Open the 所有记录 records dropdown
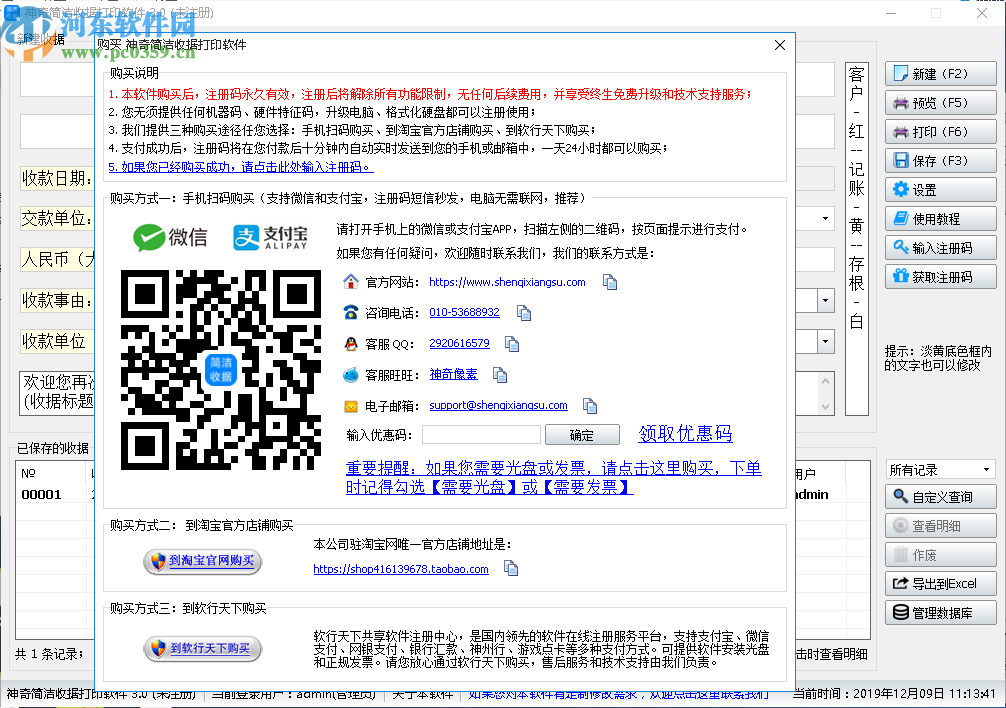 pos(940,467)
